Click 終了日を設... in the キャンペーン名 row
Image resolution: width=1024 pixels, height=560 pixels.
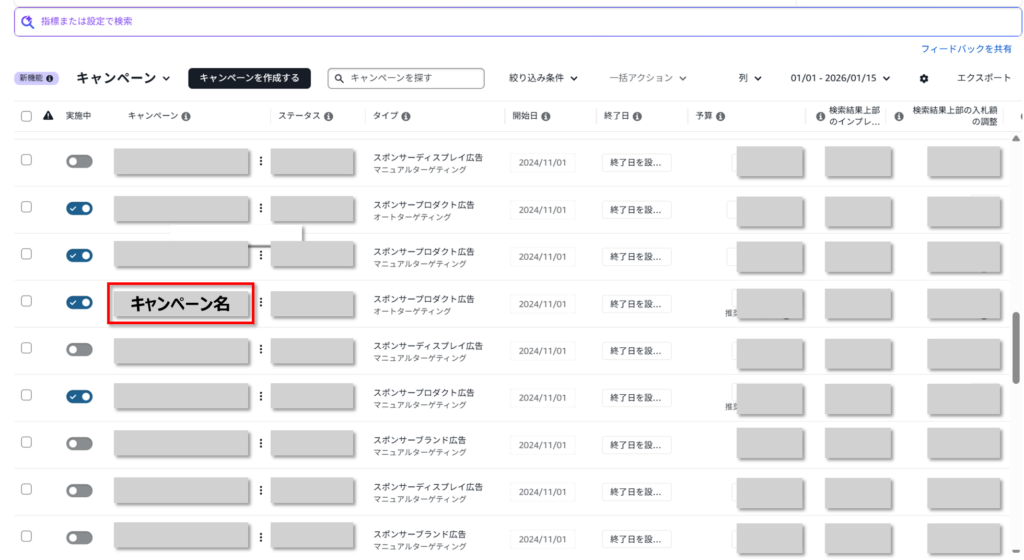(636, 303)
